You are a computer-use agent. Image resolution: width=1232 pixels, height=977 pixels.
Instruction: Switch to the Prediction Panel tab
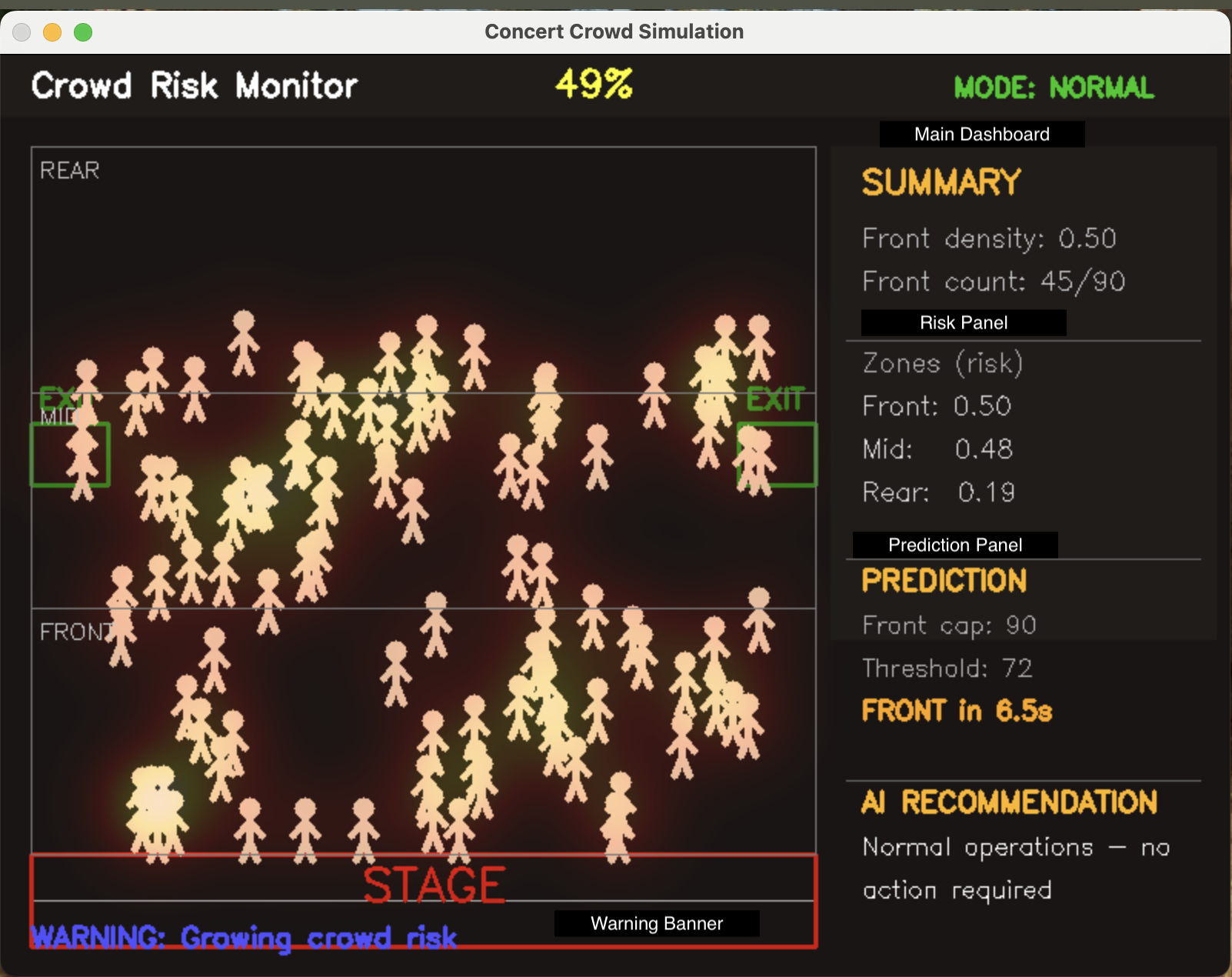(954, 545)
